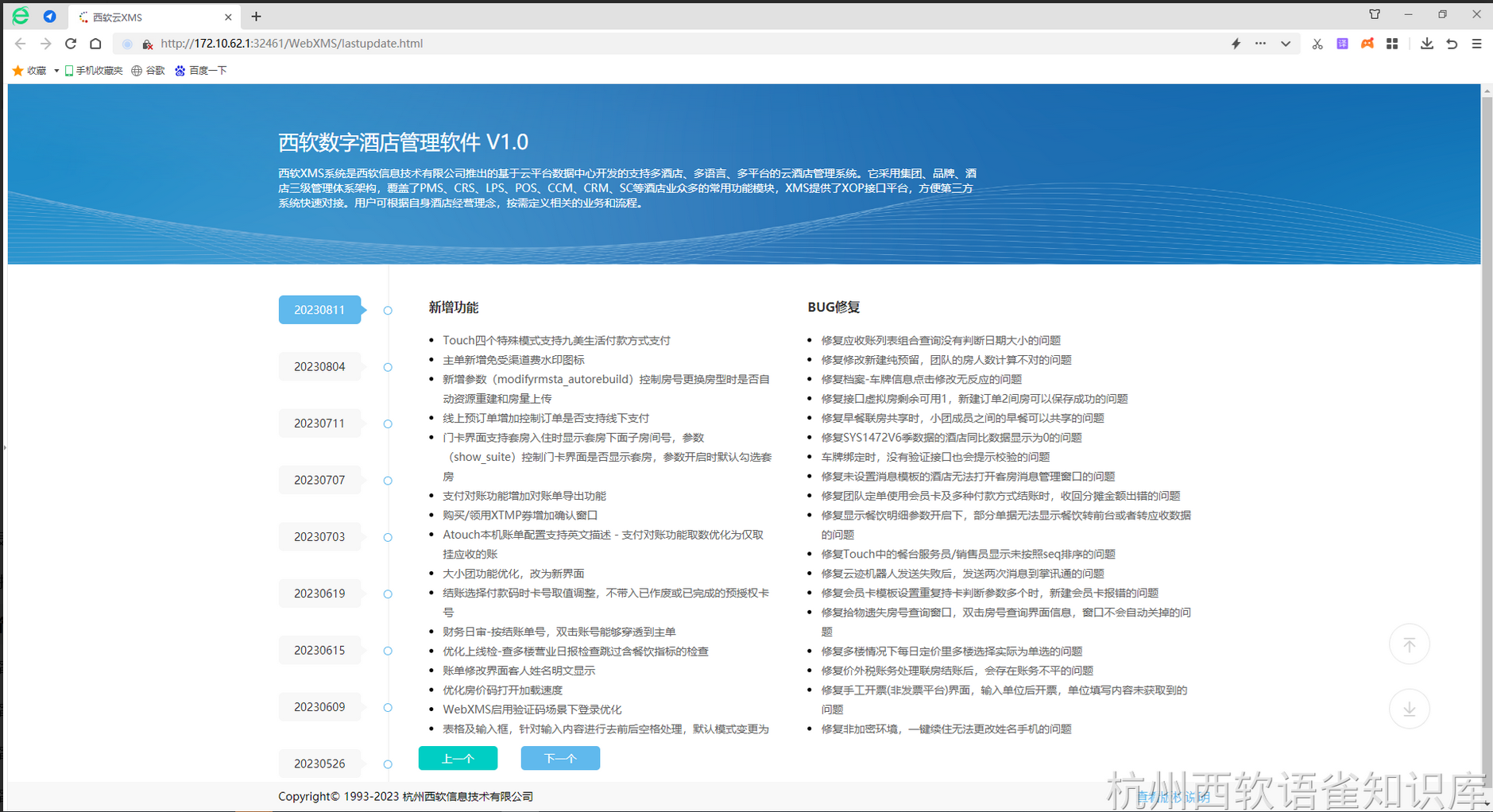The height and width of the screenshot is (812, 1493).
Task: Click the 新增功能 heading
Action: click(x=454, y=307)
